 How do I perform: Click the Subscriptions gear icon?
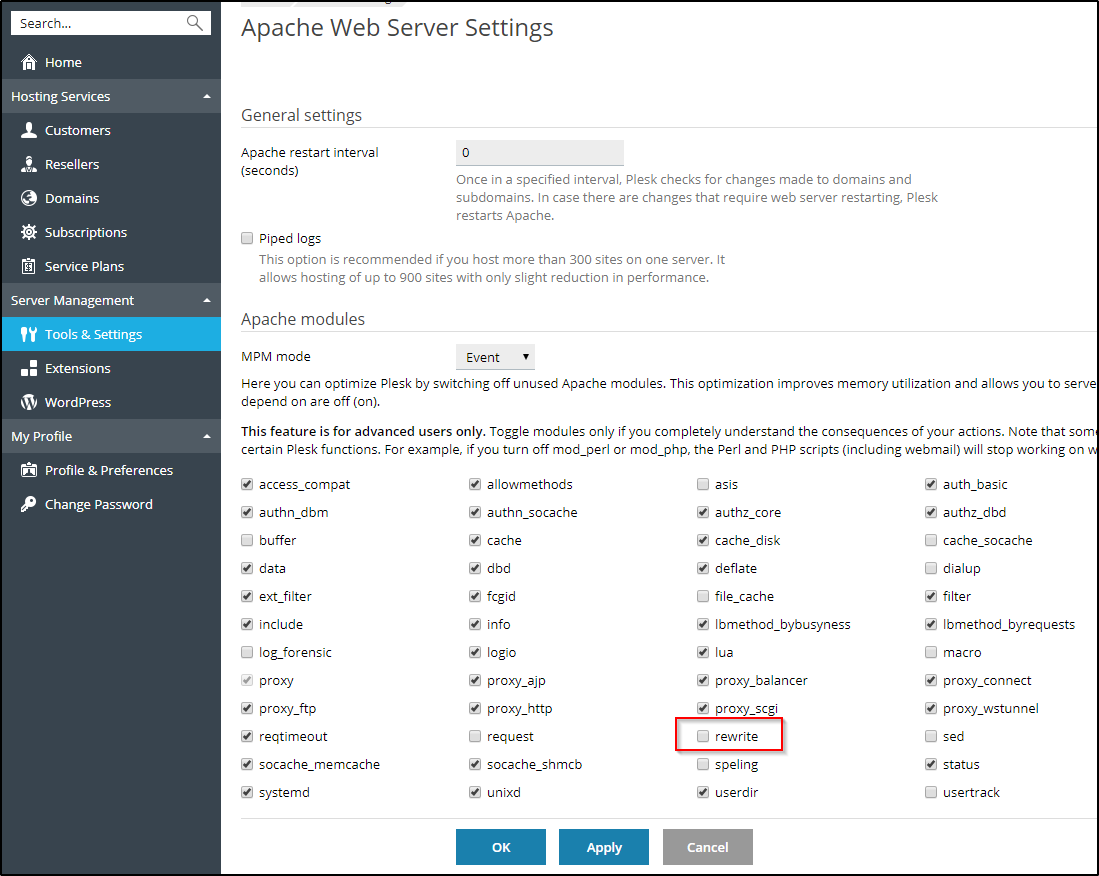pyautogui.click(x=29, y=232)
